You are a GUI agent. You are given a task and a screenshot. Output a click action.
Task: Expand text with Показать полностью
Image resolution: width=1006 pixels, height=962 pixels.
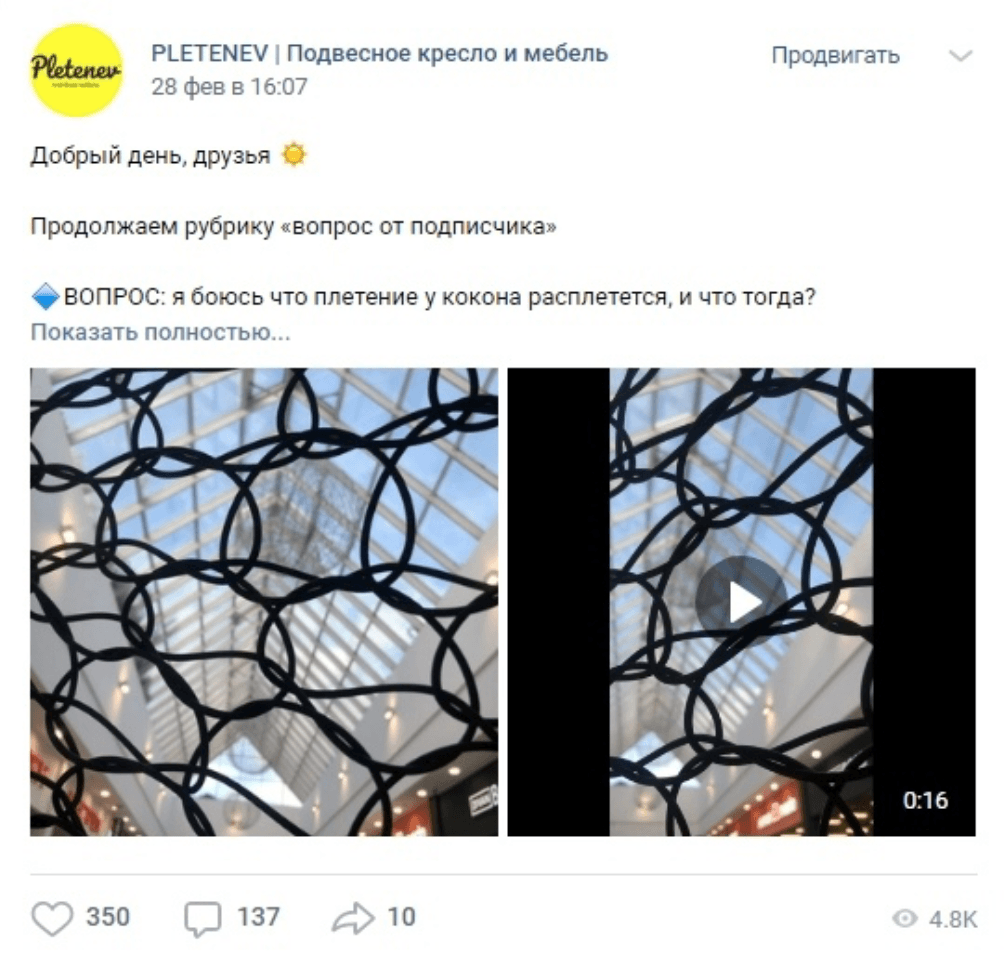(x=160, y=332)
